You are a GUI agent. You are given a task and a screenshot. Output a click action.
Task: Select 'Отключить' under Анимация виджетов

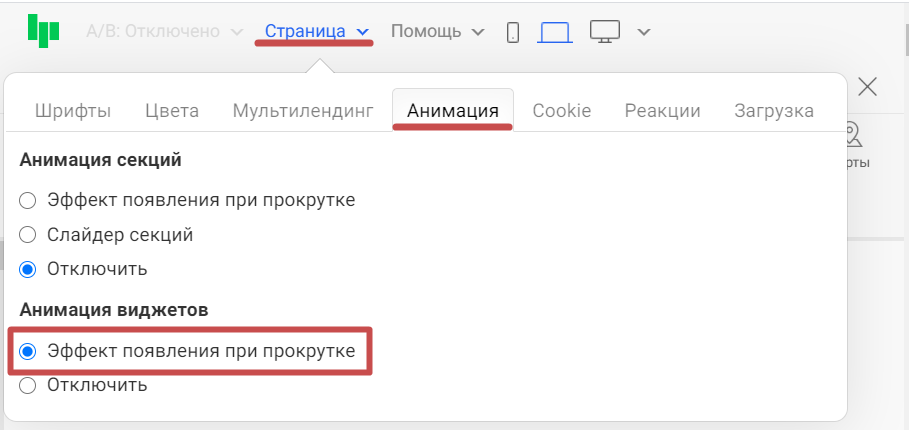tap(28, 385)
